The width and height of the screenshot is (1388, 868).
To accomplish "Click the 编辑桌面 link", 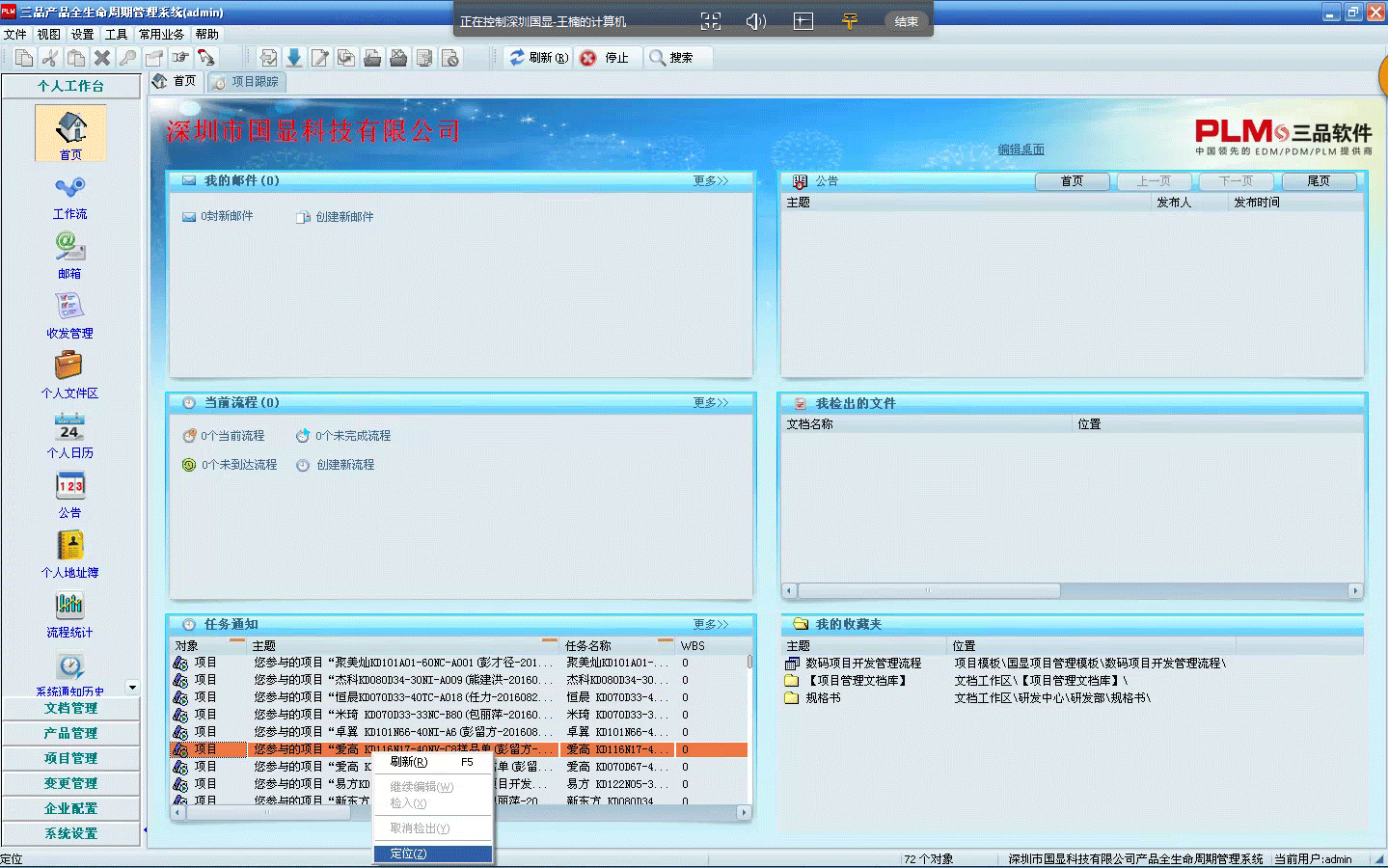I will (1021, 149).
